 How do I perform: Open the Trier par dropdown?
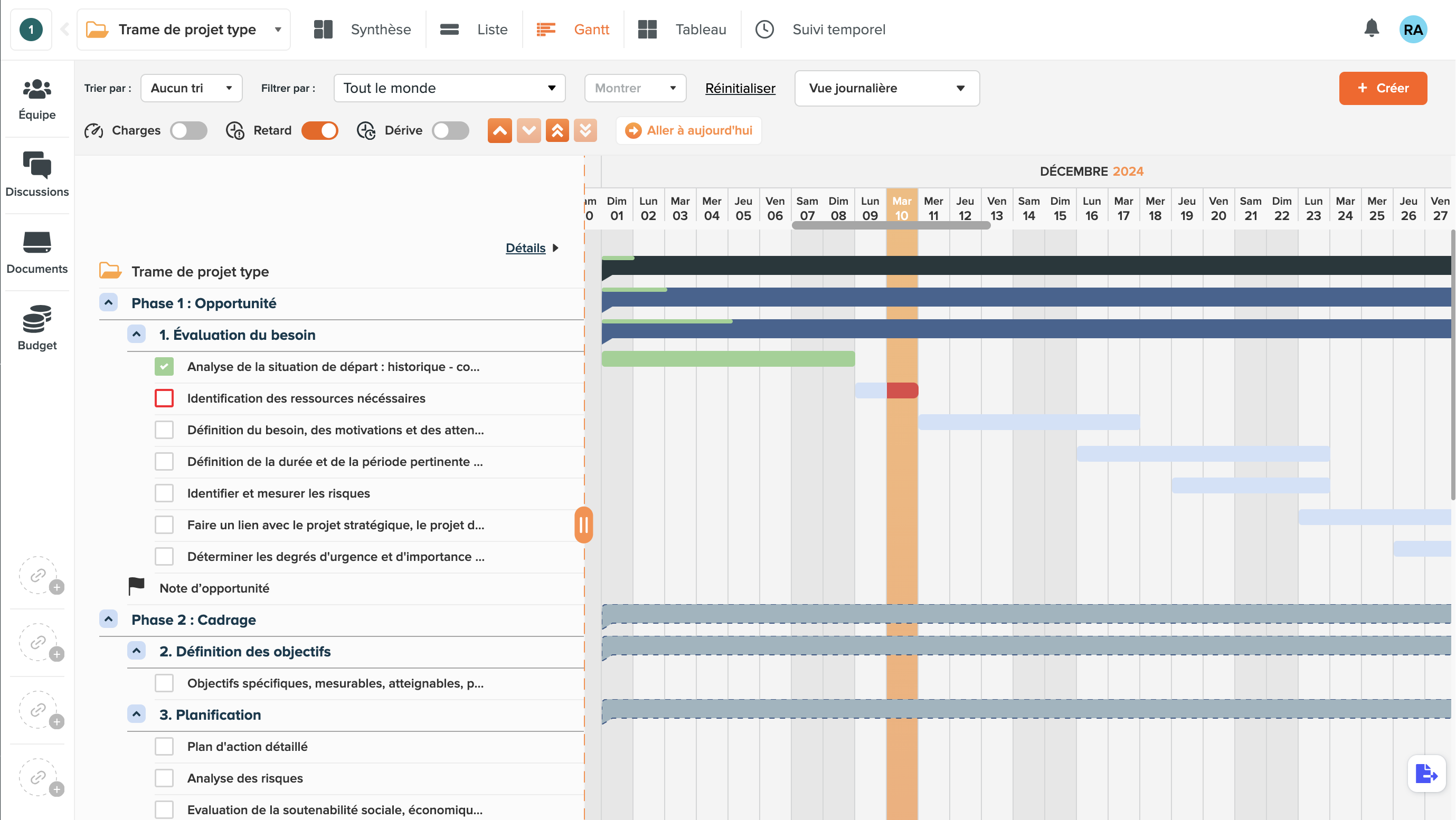pos(190,88)
